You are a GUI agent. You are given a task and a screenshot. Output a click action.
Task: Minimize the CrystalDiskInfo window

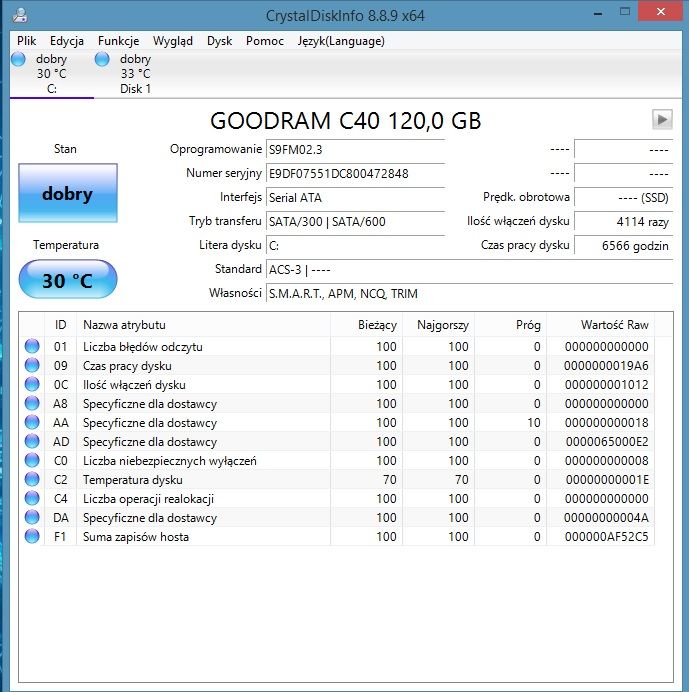598,13
